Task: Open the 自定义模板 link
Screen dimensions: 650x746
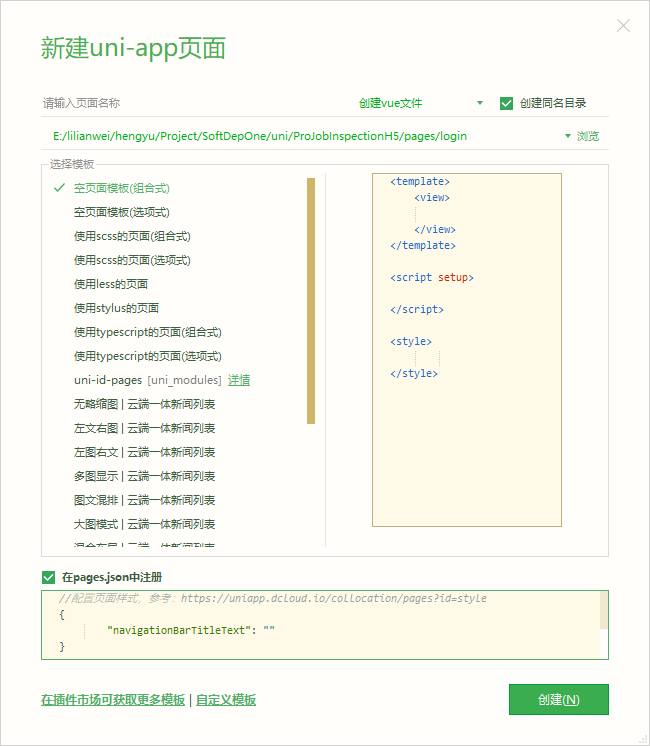Action: coord(226,700)
